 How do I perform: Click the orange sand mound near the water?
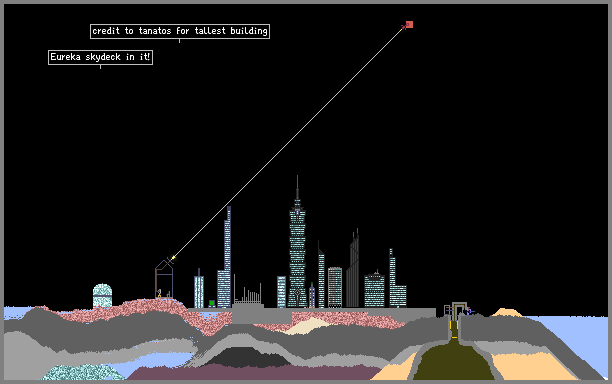(x=507, y=312)
